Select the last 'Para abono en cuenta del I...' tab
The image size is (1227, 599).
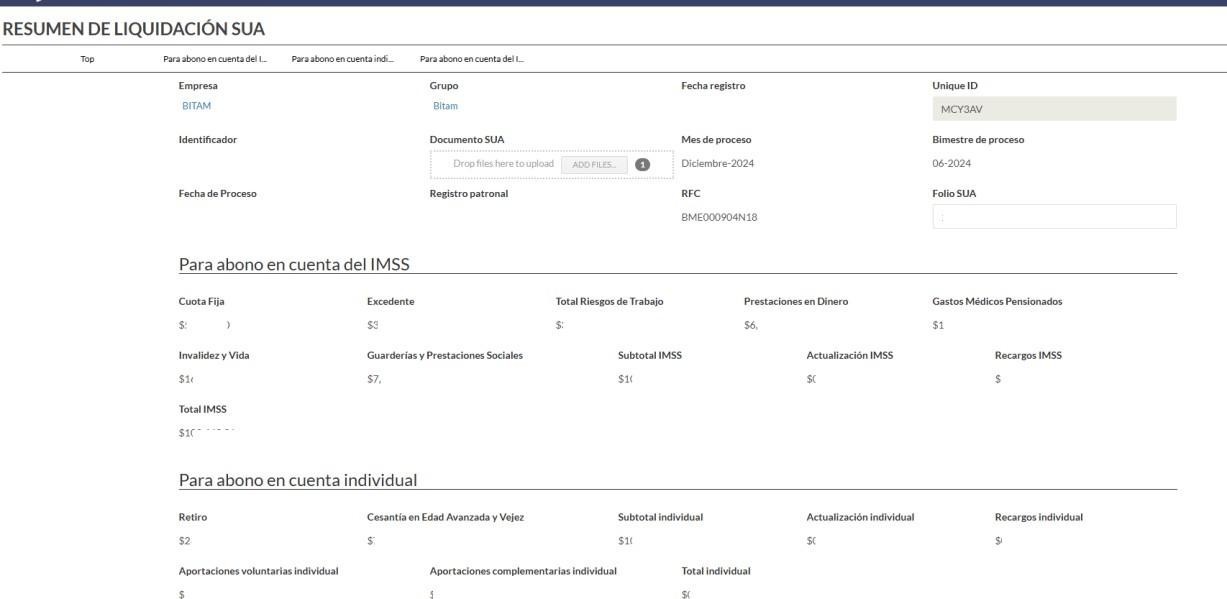tap(472, 58)
